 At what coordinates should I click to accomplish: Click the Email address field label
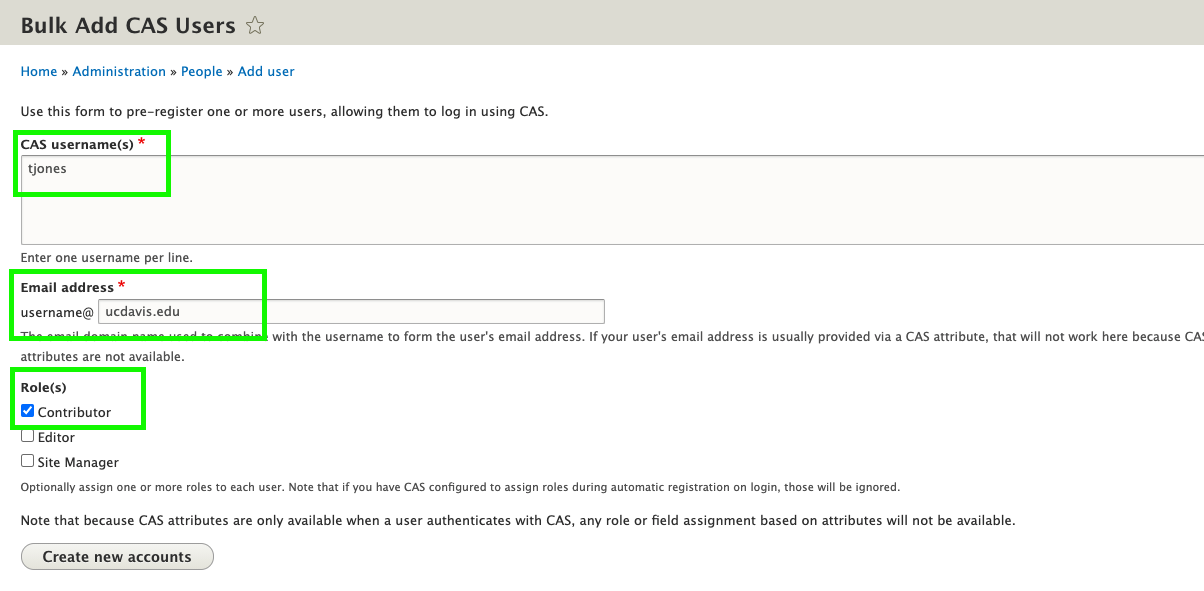[67, 288]
